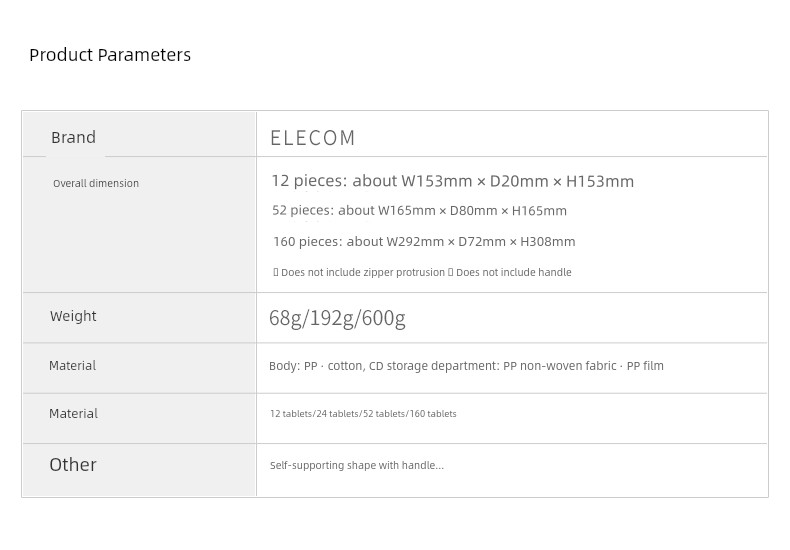790x550 pixels.
Task: Click the zipper protrusion note
Action: coord(359,272)
